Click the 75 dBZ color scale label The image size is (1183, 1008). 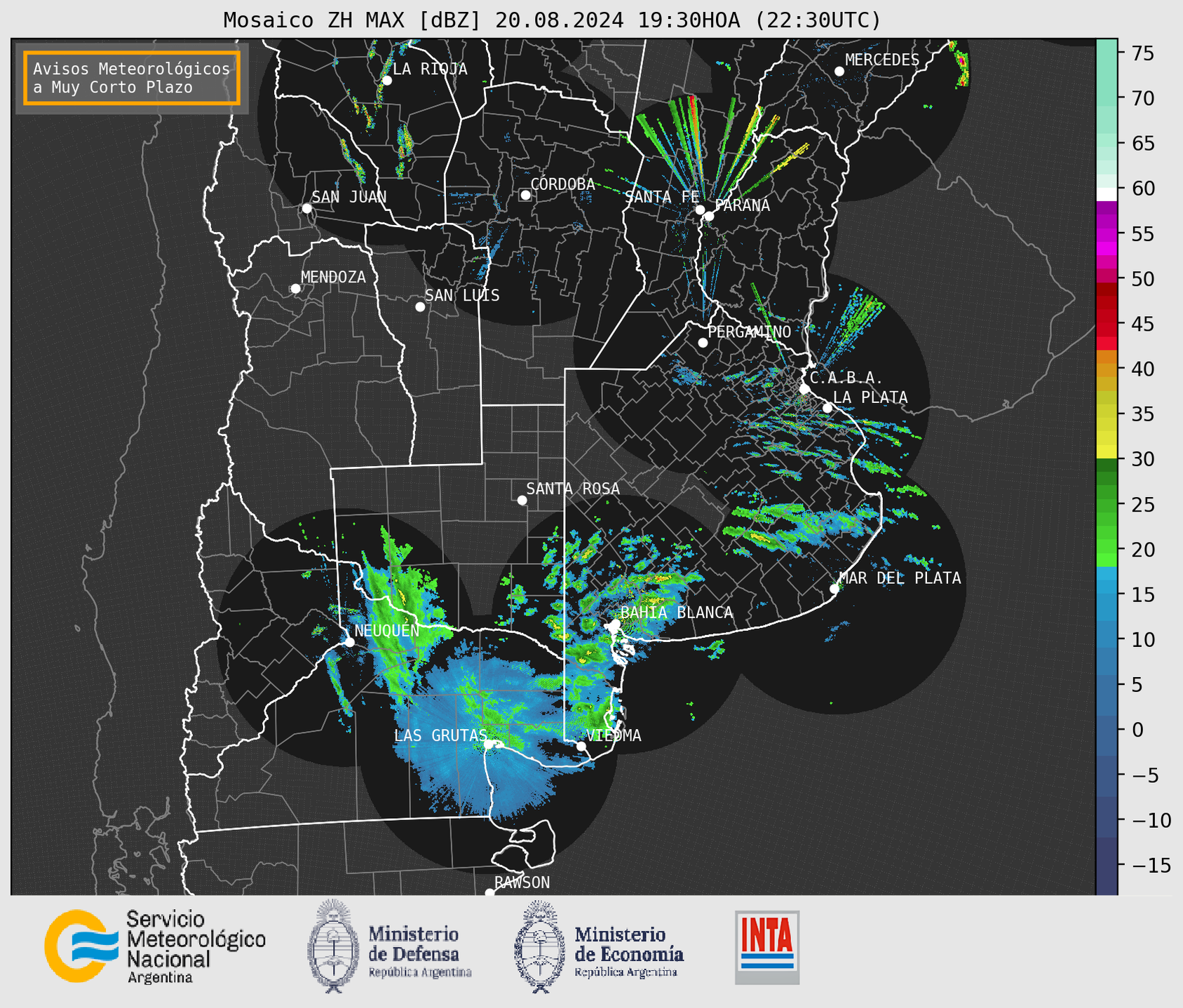(1142, 53)
